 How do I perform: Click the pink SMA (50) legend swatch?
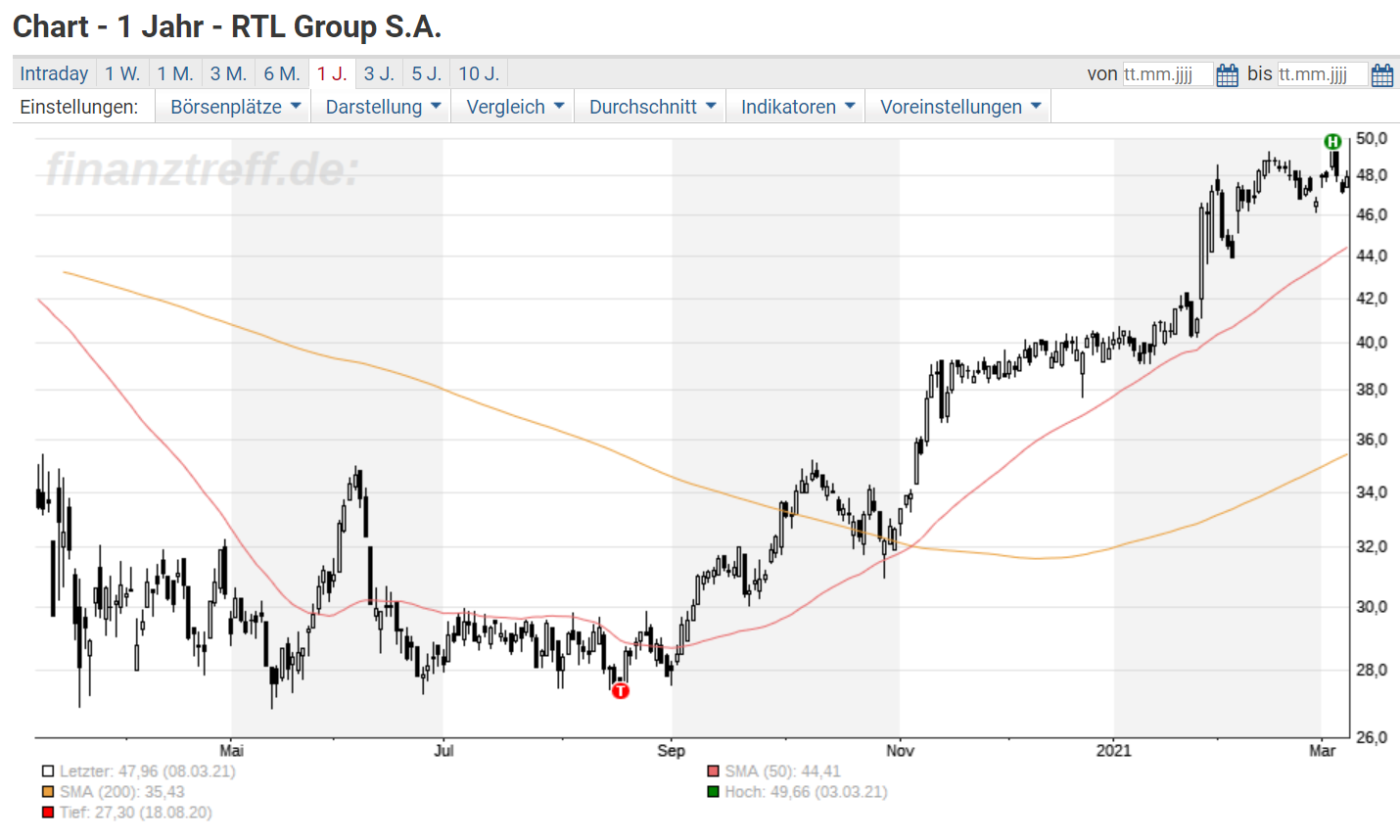tap(714, 771)
